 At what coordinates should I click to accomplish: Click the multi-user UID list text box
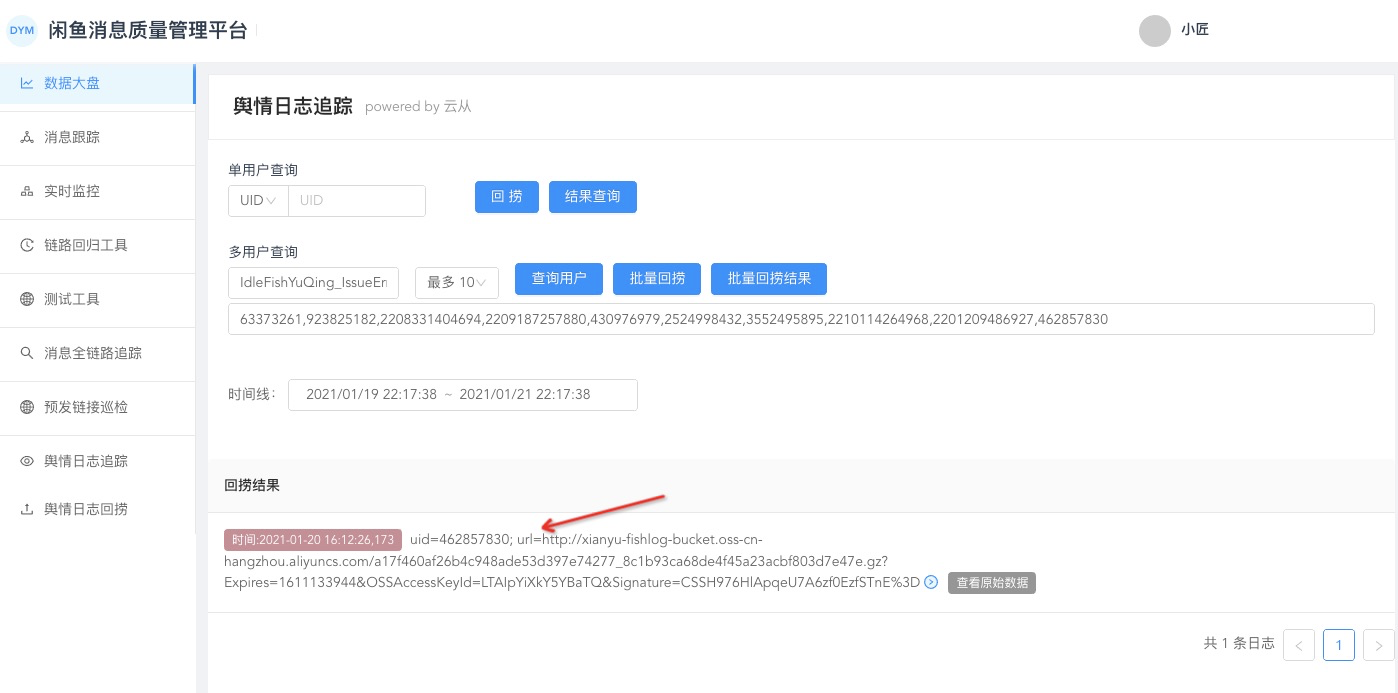click(x=801, y=319)
